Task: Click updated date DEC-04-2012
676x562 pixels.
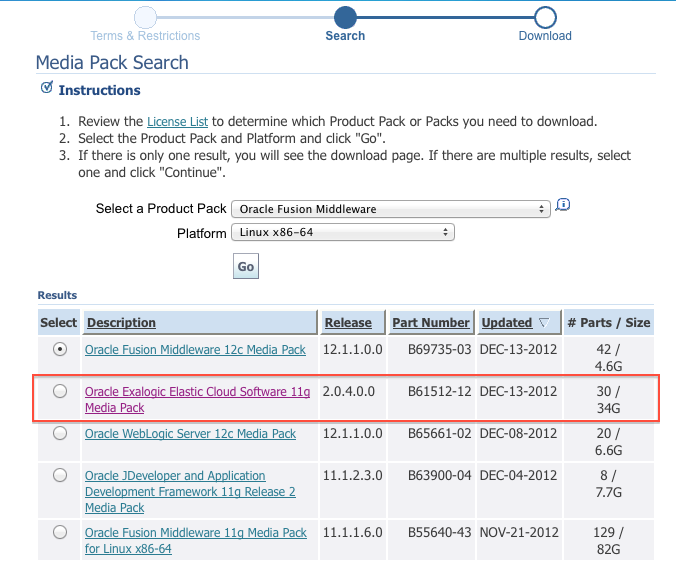Action: [519, 475]
